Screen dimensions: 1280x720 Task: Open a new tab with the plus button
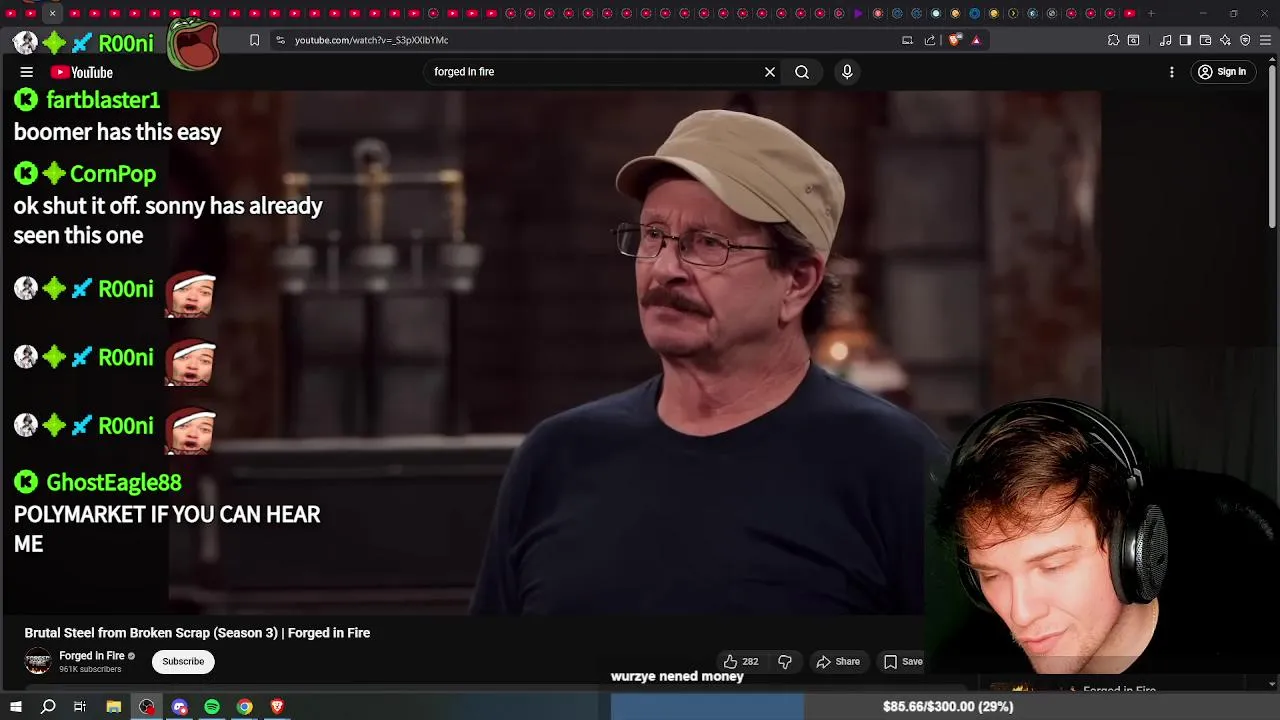click(x=1151, y=13)
